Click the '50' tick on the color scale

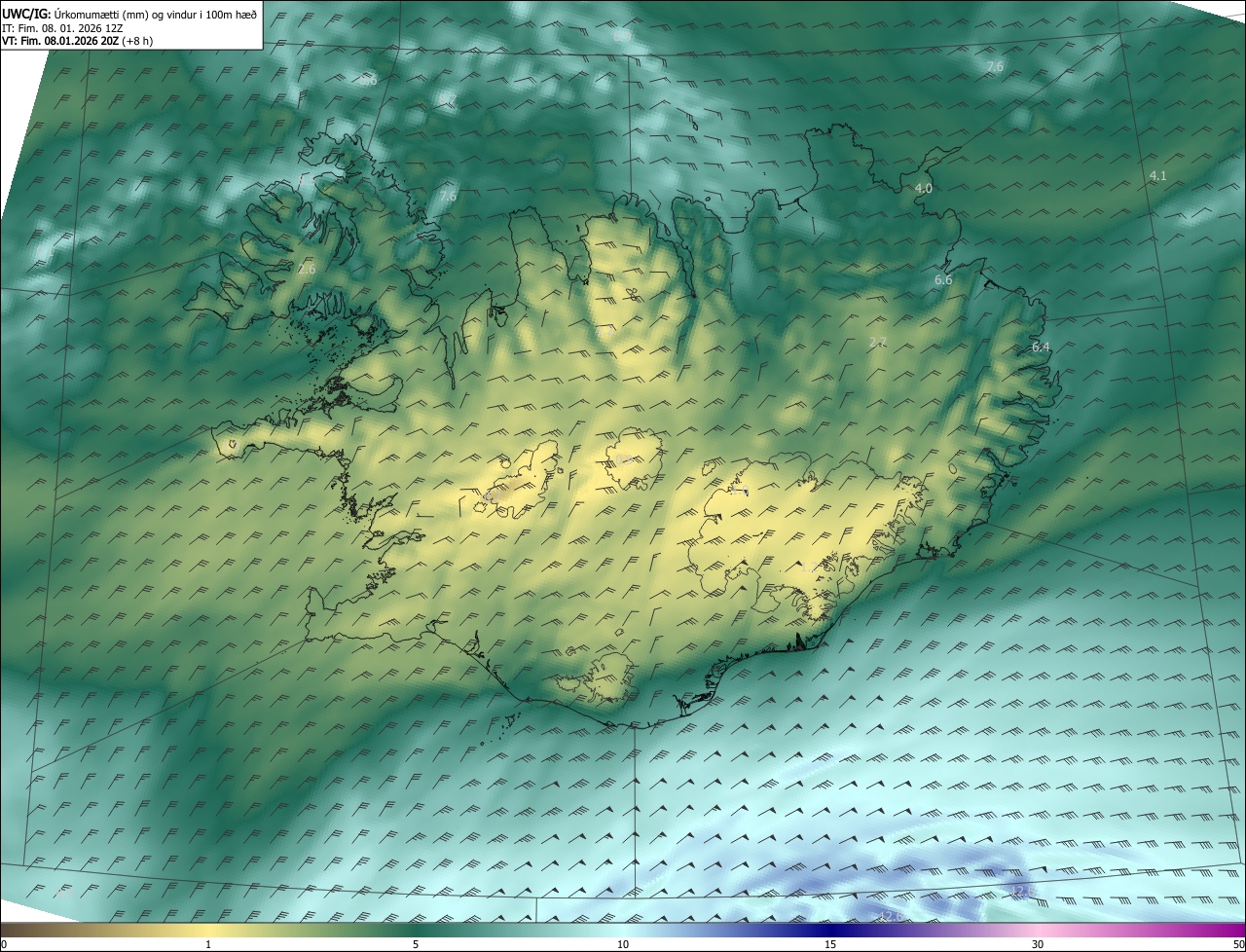point(1238,944)
